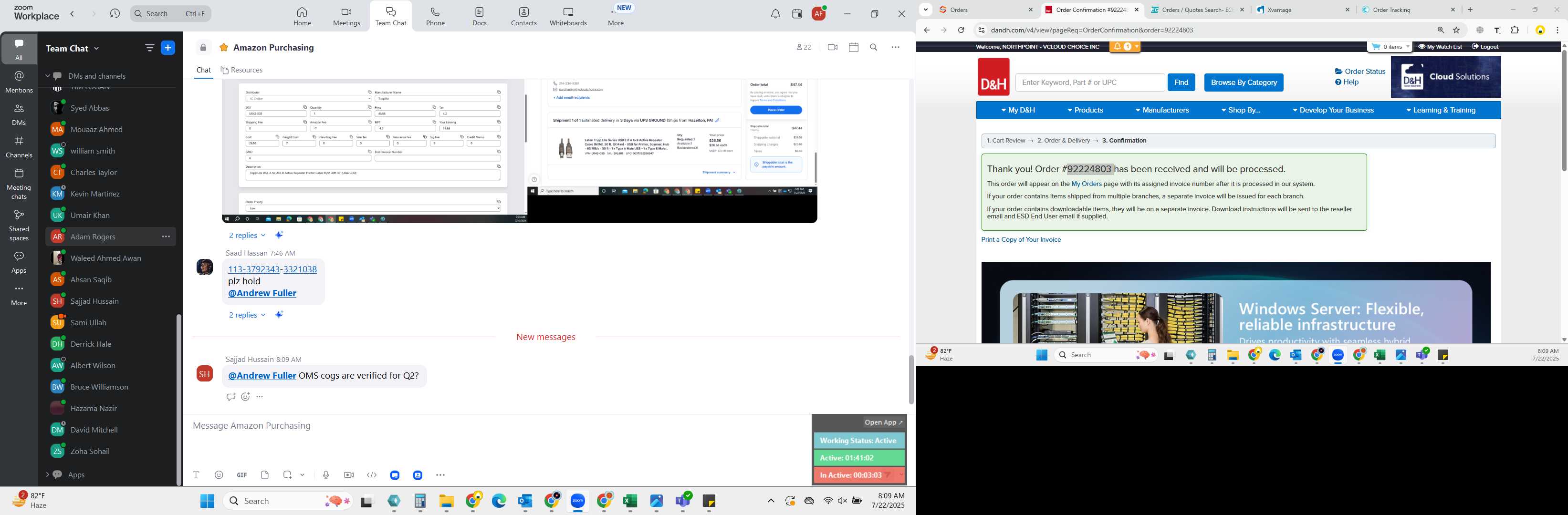Screen dimensions: 1568x515
Task: Open more channel options in chat header
Action: point(895,47)
